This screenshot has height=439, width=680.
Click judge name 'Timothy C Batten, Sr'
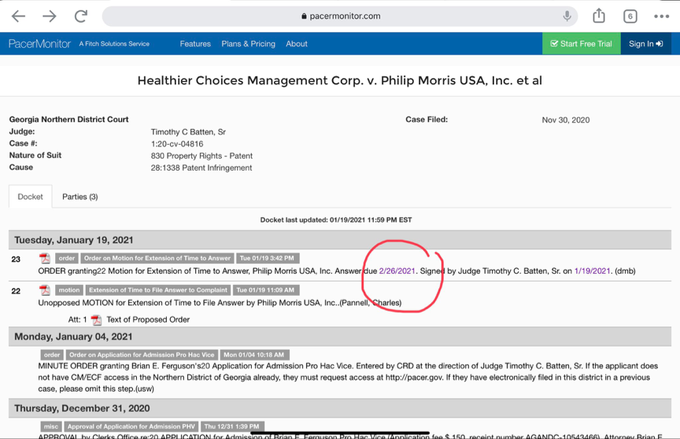(x=188, y=132)
